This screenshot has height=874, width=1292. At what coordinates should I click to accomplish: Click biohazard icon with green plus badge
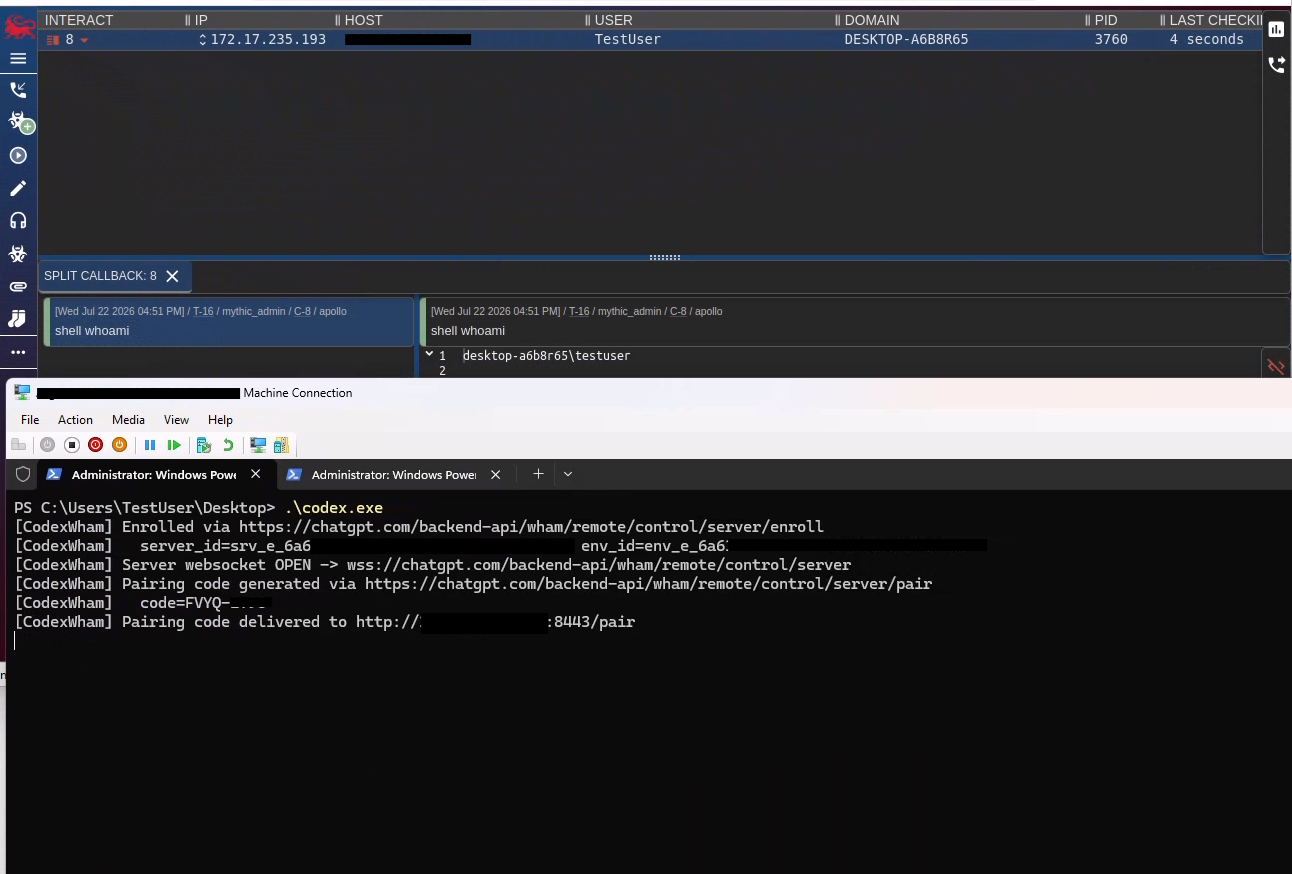[x=20, y=122]
